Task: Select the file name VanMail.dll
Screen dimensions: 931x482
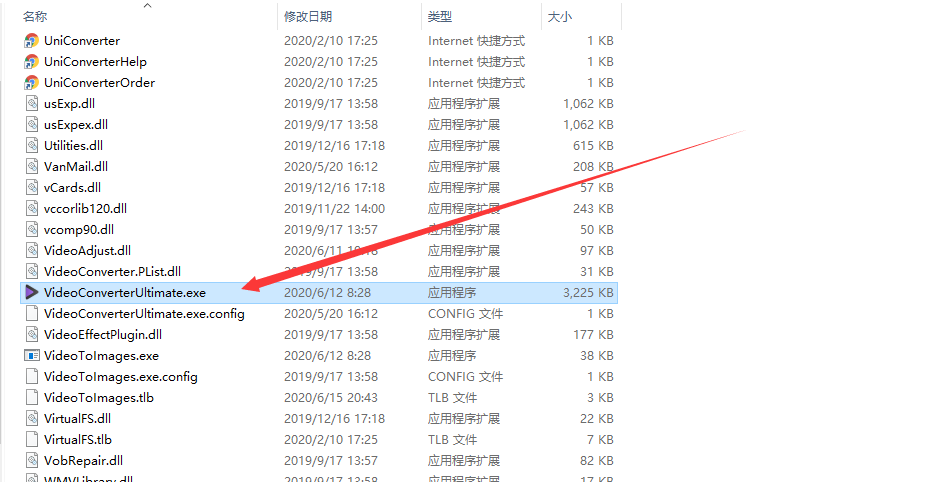Action: click(76, 167)
